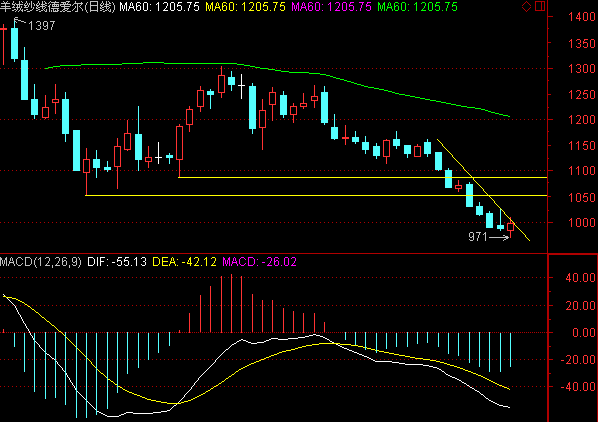
Task: Click the -40.00 MACD axis label
Action: (x=578, y=387)
